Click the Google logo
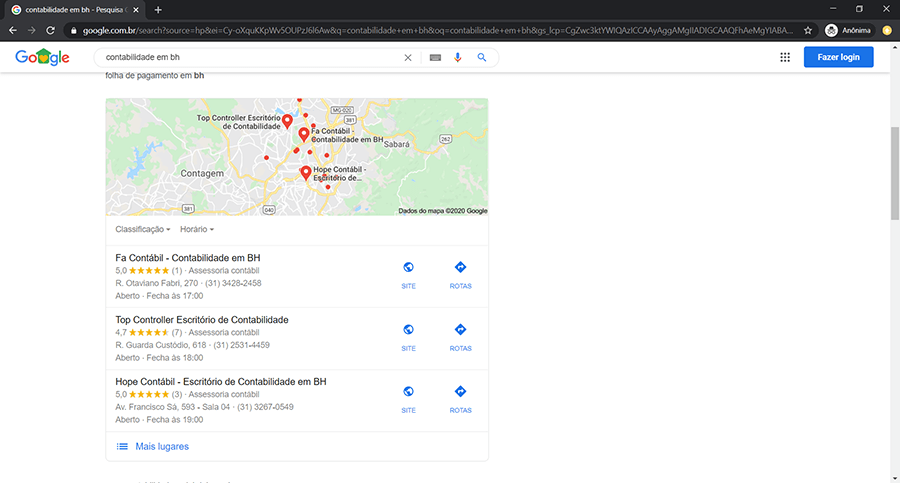 42,57
